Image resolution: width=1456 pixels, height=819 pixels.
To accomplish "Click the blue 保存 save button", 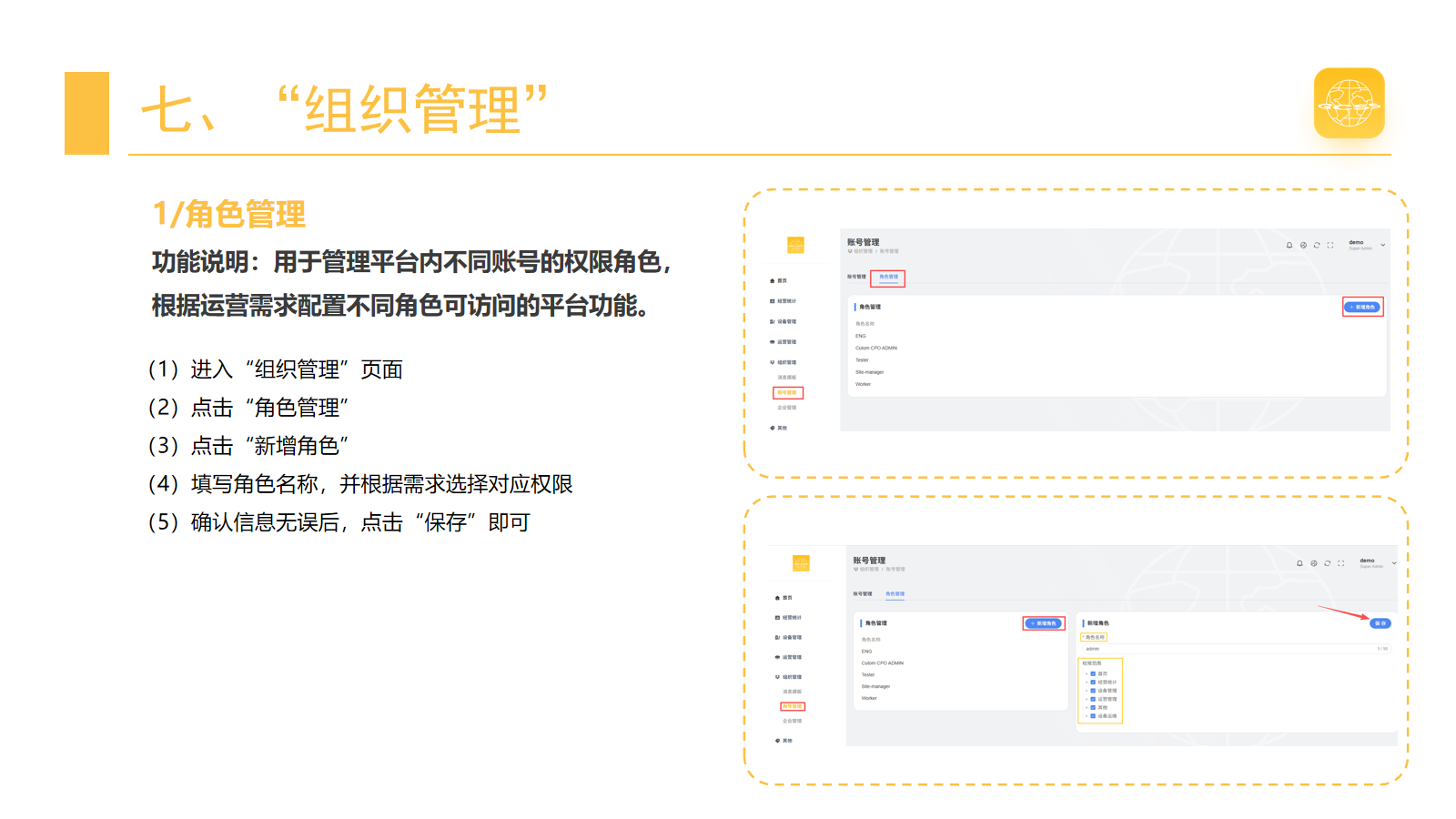I will tap(1380, 623).
